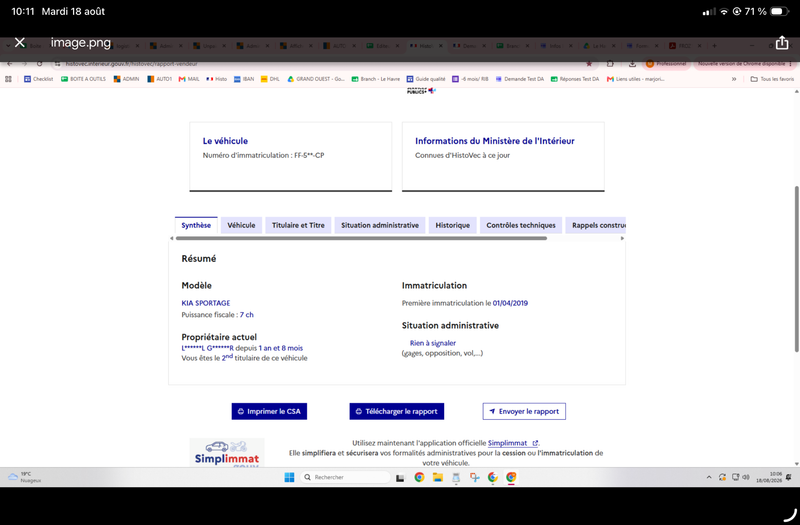Open the Windows Start menu
The width and height of the screenshot is (800, 525).
click(x=289, y=477)
